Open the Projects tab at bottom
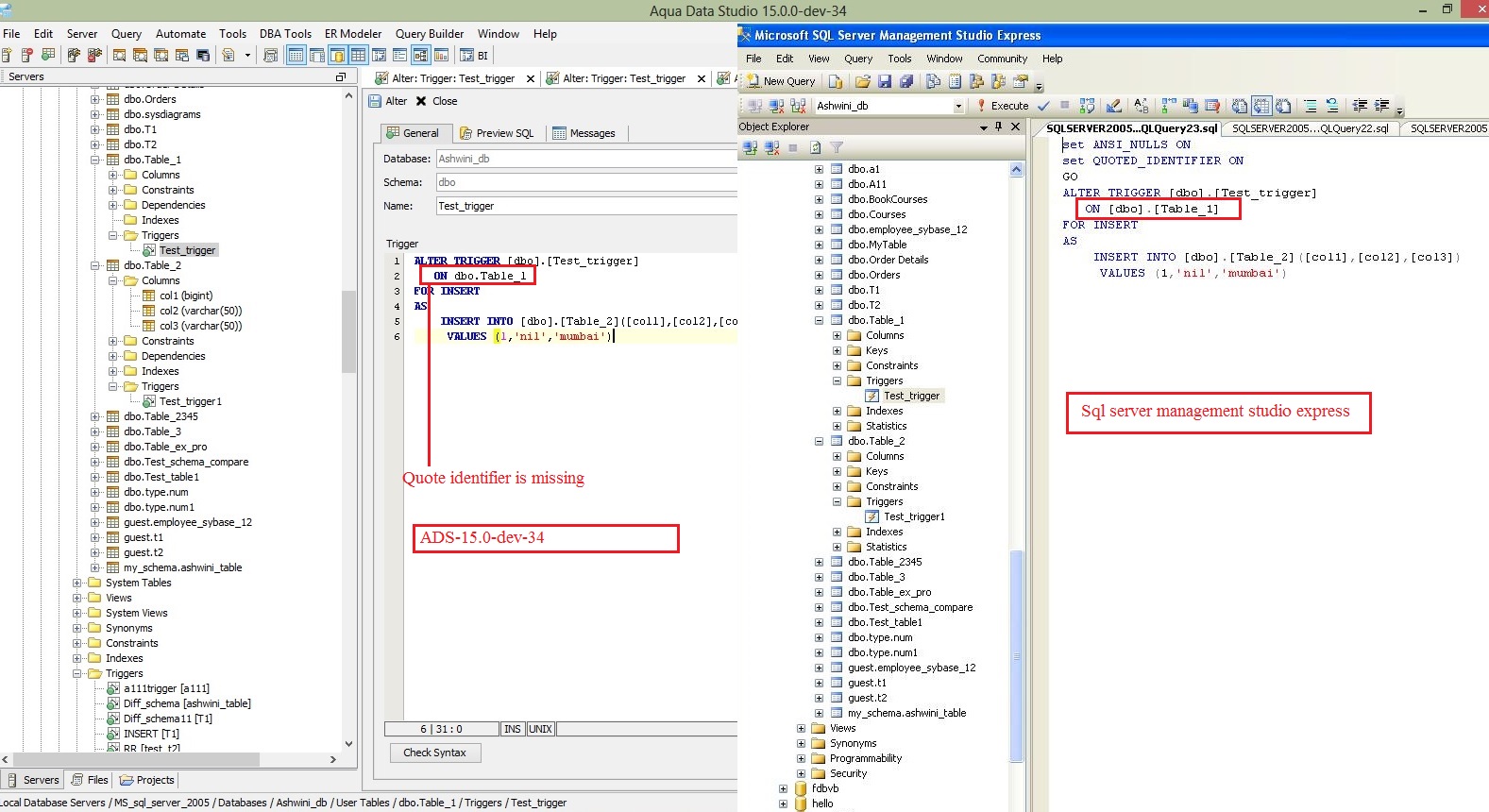This screenshot has width=1489, height=812. point(147,780)
